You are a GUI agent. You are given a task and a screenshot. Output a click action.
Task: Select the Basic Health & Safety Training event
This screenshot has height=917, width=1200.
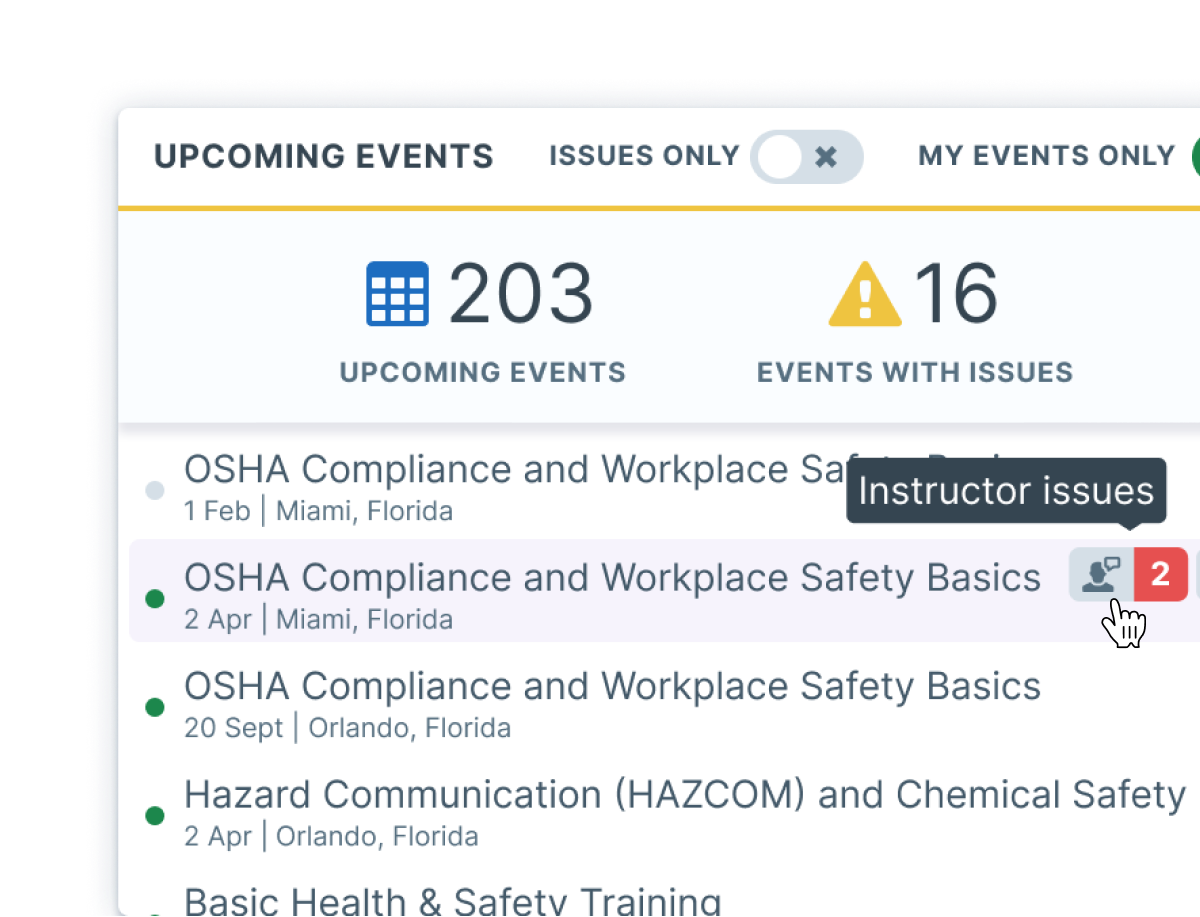coord(450,900)
